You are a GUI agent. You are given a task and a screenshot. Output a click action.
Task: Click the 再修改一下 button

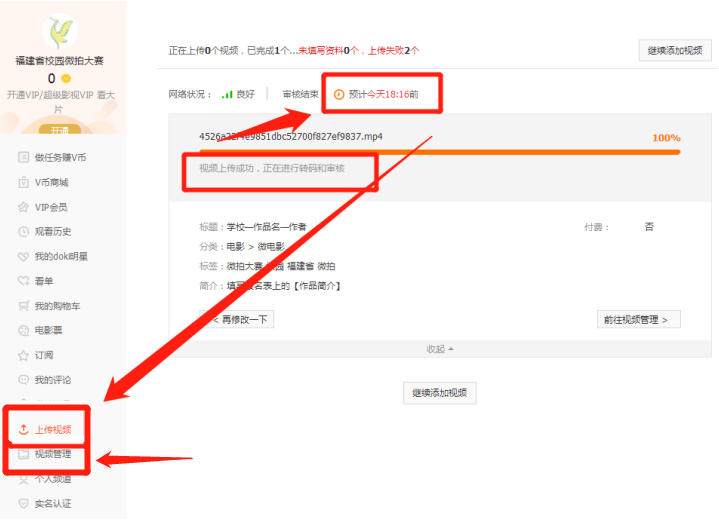[237, 320]
